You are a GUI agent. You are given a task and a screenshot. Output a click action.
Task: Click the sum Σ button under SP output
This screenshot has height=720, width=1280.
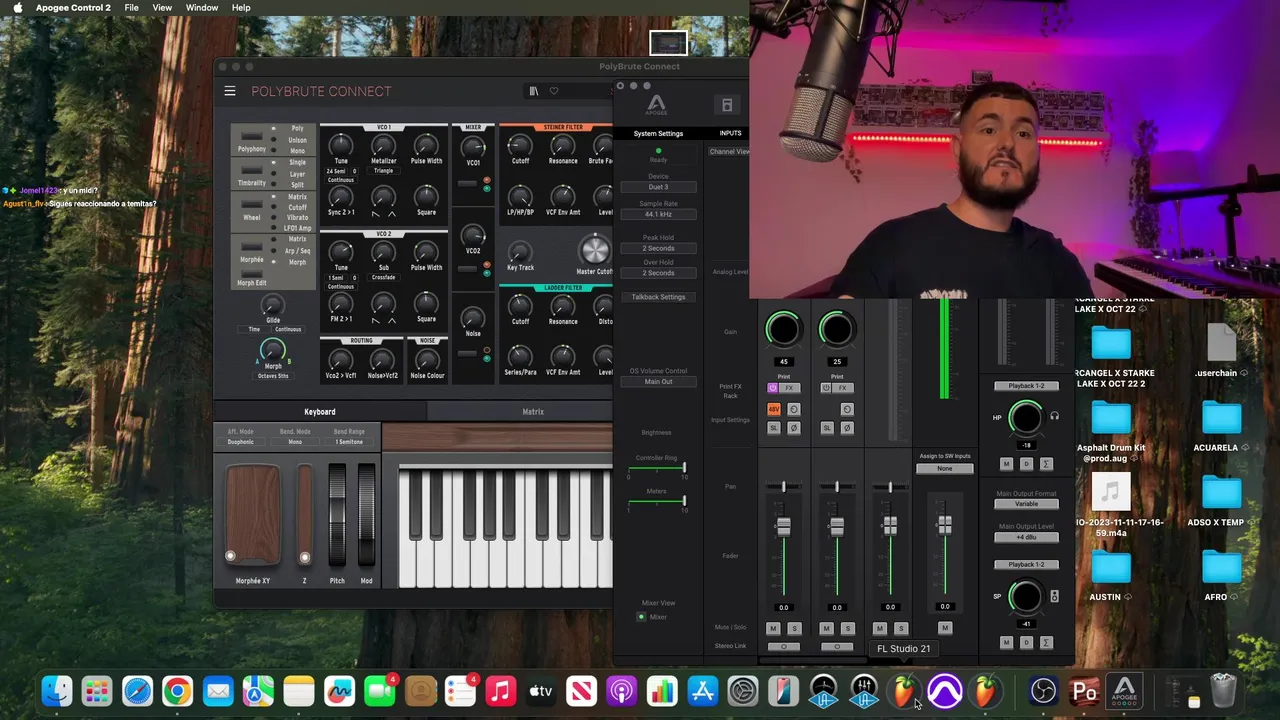[1046, 642]
